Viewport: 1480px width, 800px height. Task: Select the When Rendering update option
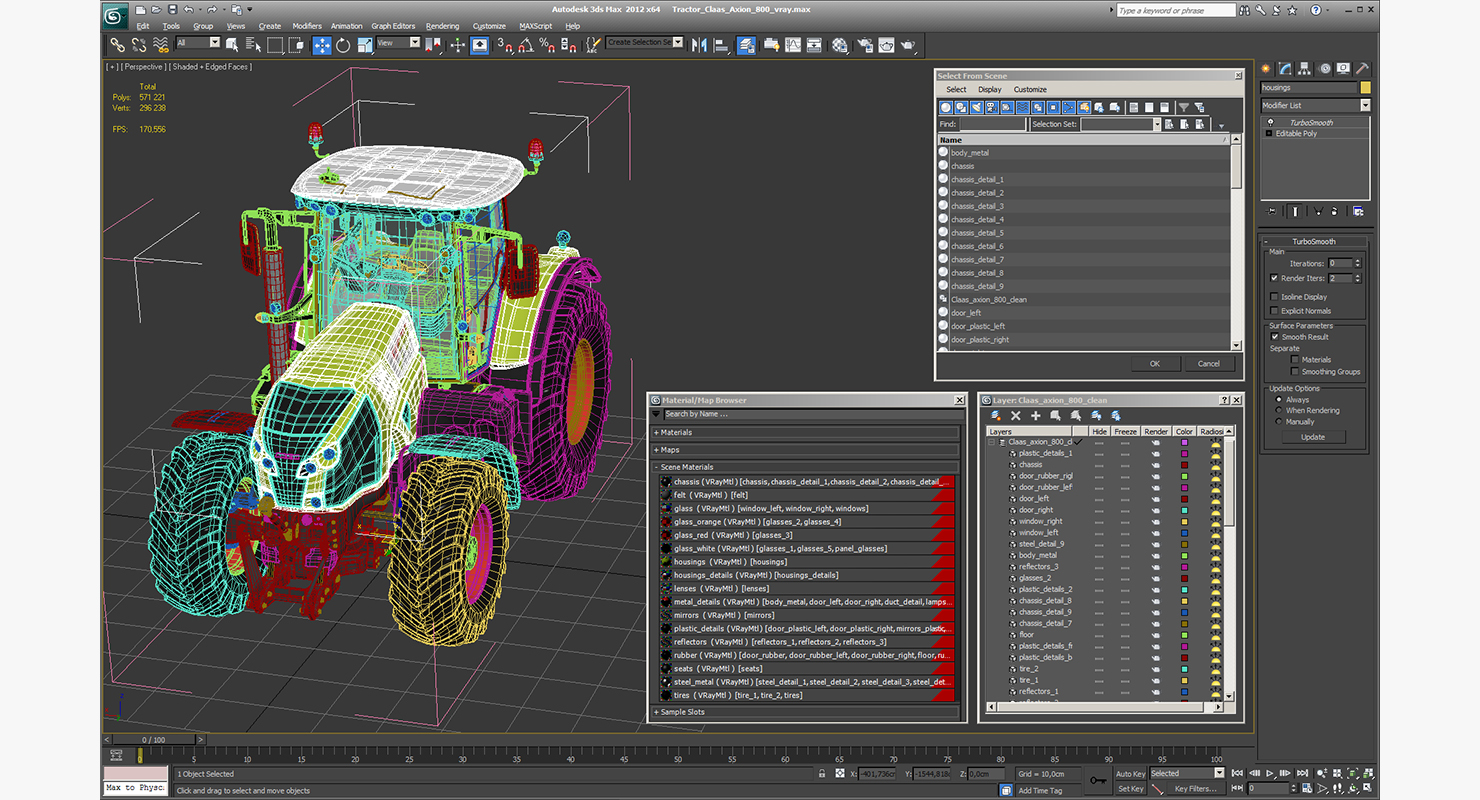coord(1278,411)
